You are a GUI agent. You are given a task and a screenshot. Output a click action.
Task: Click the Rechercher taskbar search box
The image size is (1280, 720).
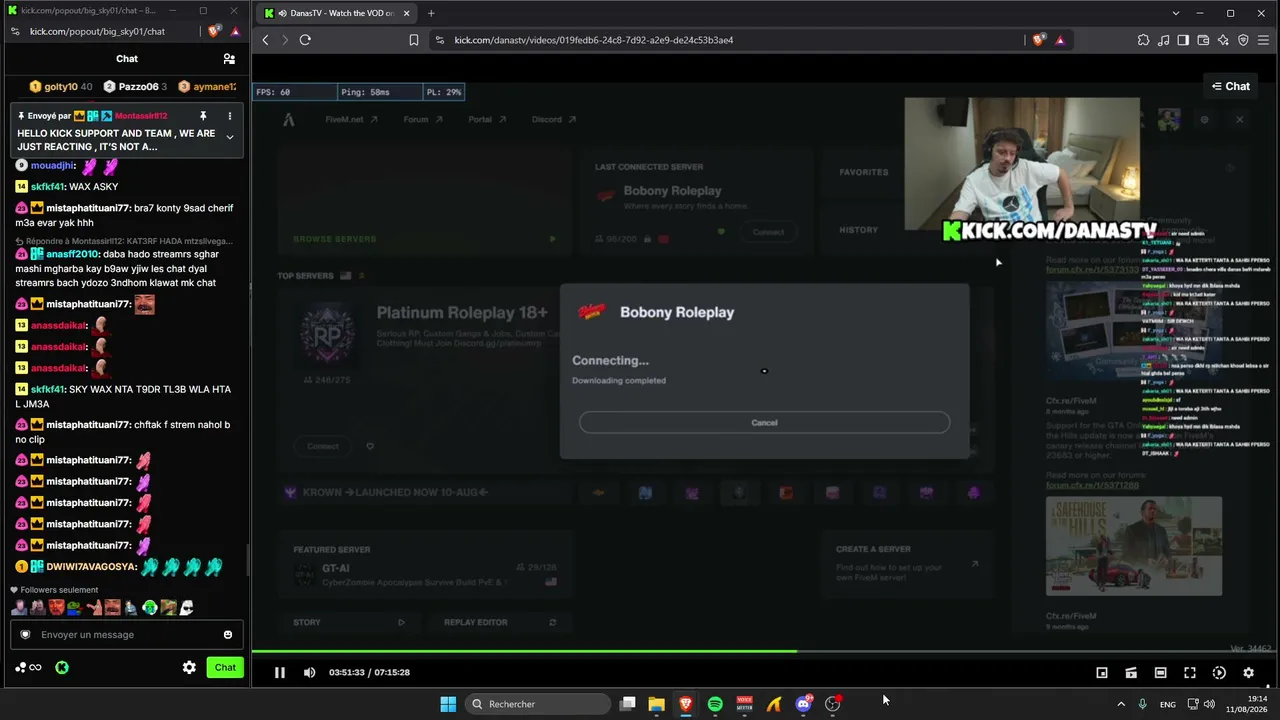[x=538, y=704]
